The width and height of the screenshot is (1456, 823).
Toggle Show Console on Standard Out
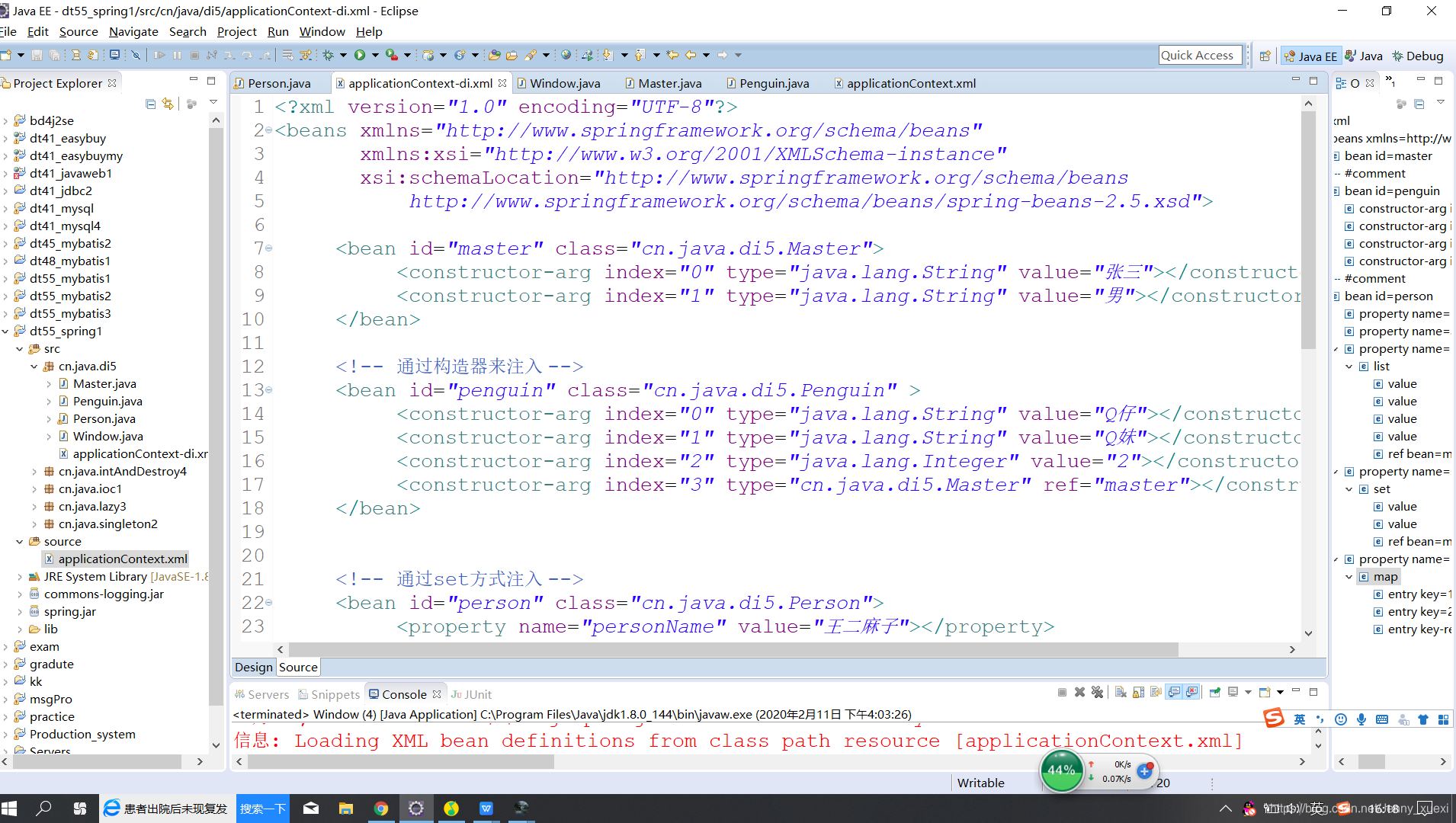point(1174,692)
